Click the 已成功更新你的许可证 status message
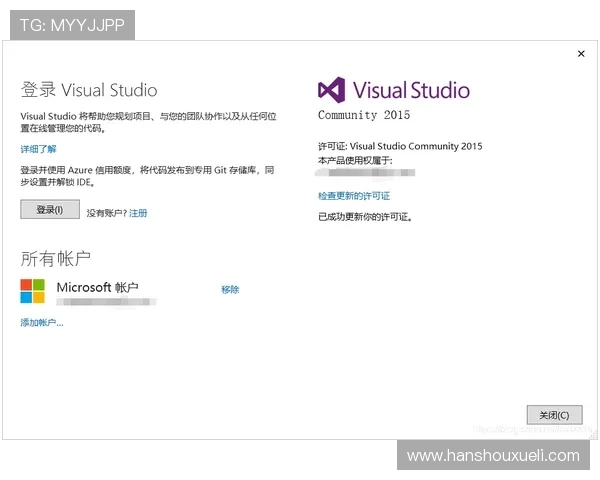The height and width of the screenshot is (480, 600). 365,216
